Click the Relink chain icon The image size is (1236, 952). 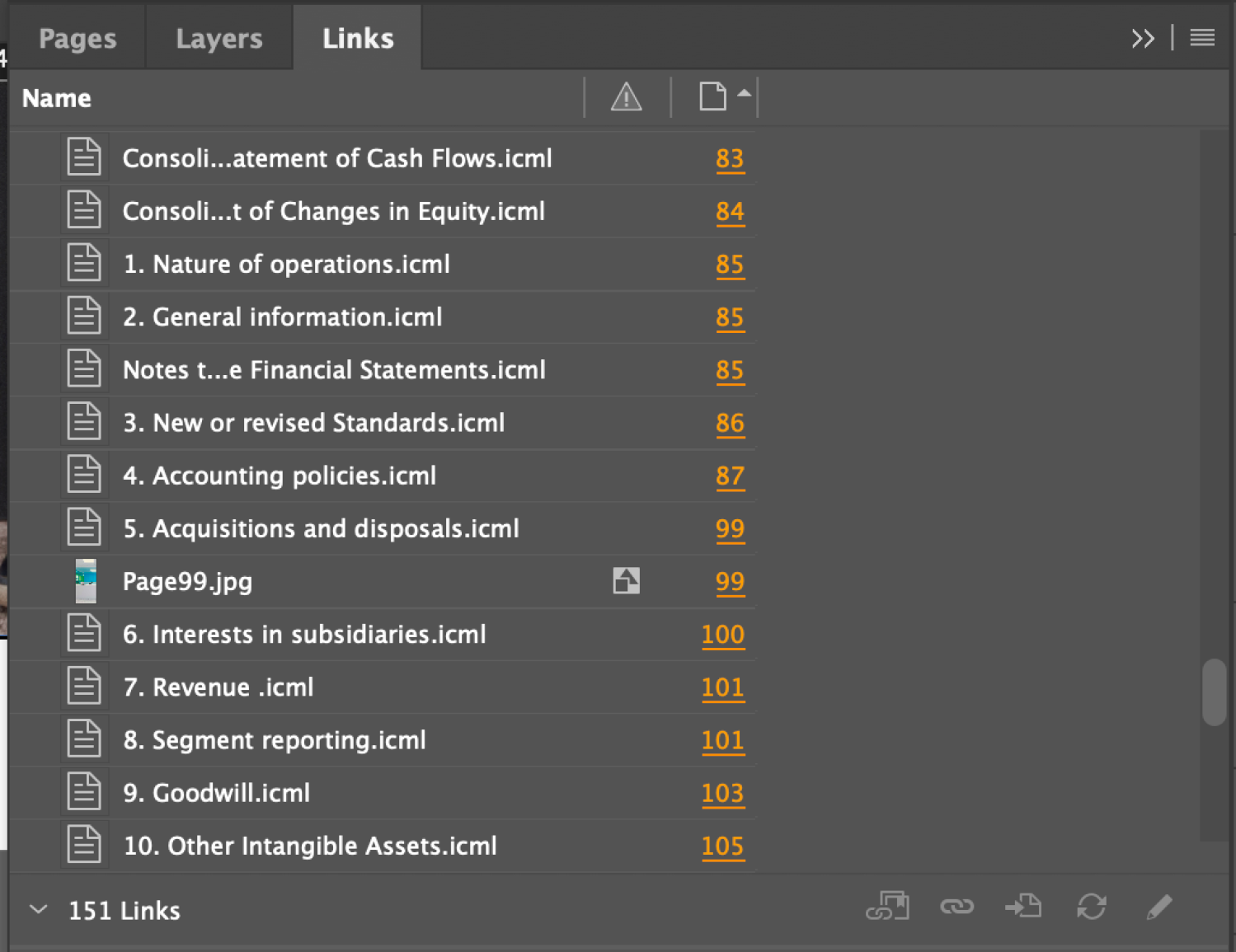[x=956, y=907]
